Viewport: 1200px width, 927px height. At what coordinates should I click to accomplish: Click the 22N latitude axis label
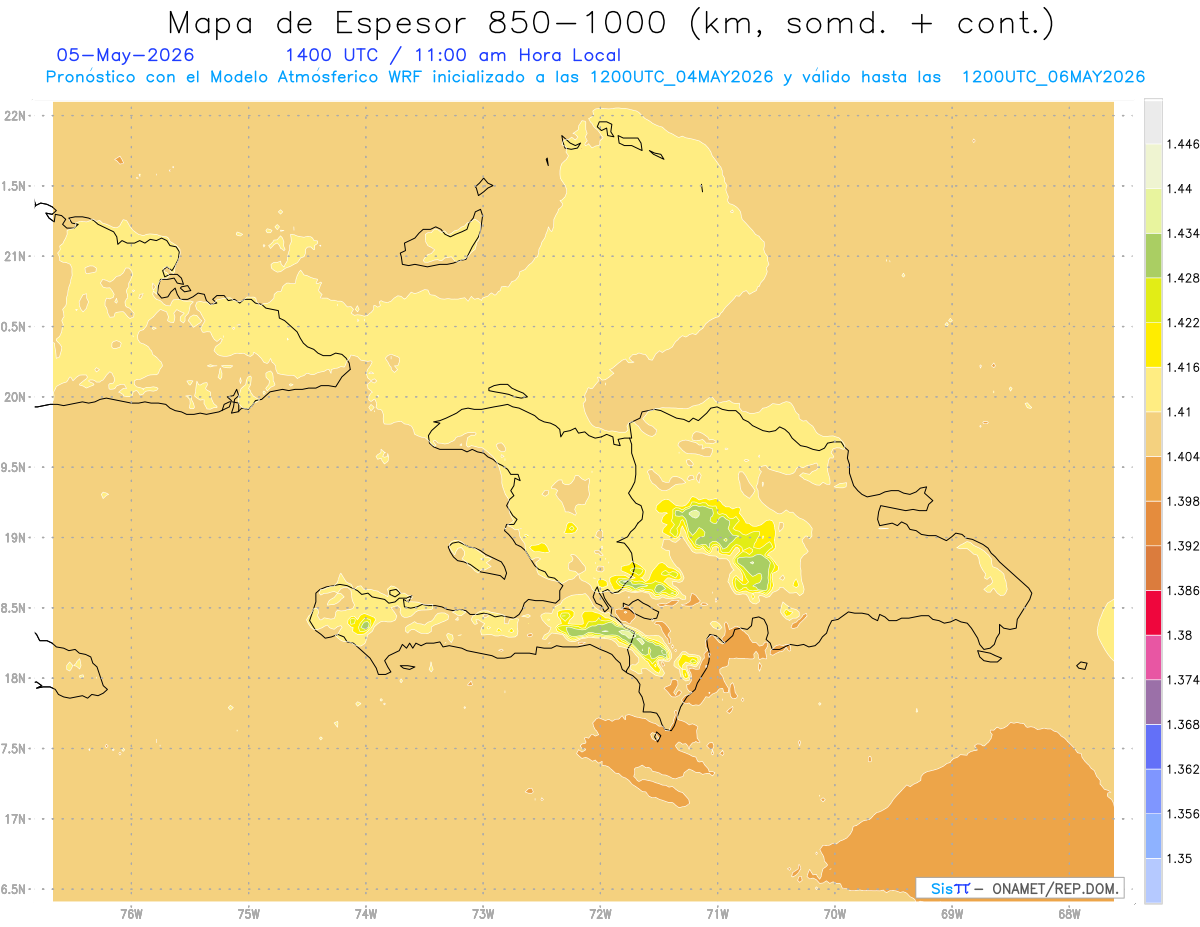[x=17, y=116]
